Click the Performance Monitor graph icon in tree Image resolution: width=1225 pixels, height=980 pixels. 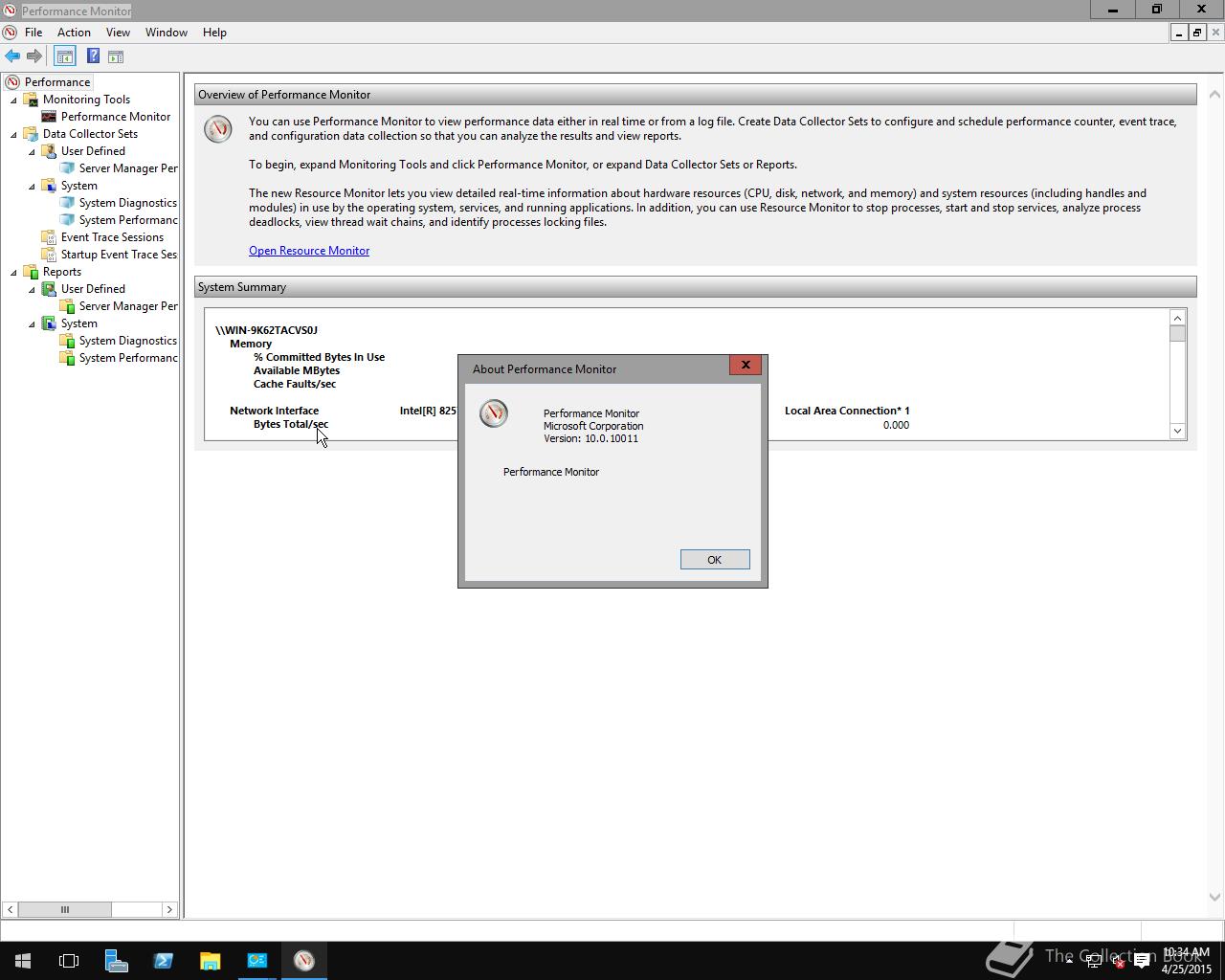coord(49,117)
